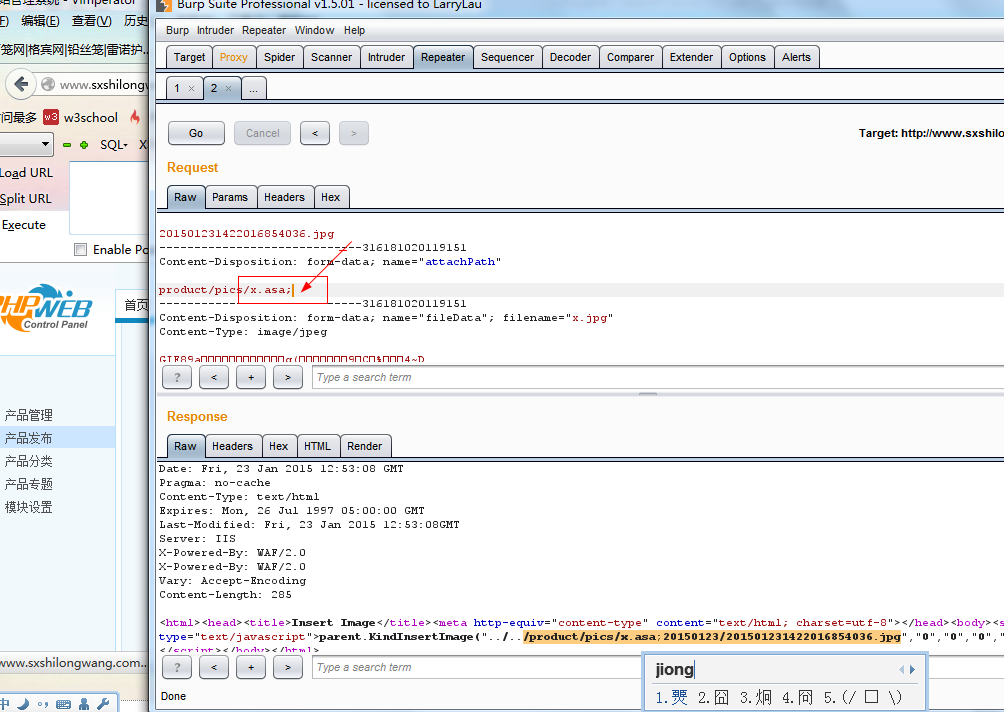Click IME candidate list next page arrow

pos(912,670)
